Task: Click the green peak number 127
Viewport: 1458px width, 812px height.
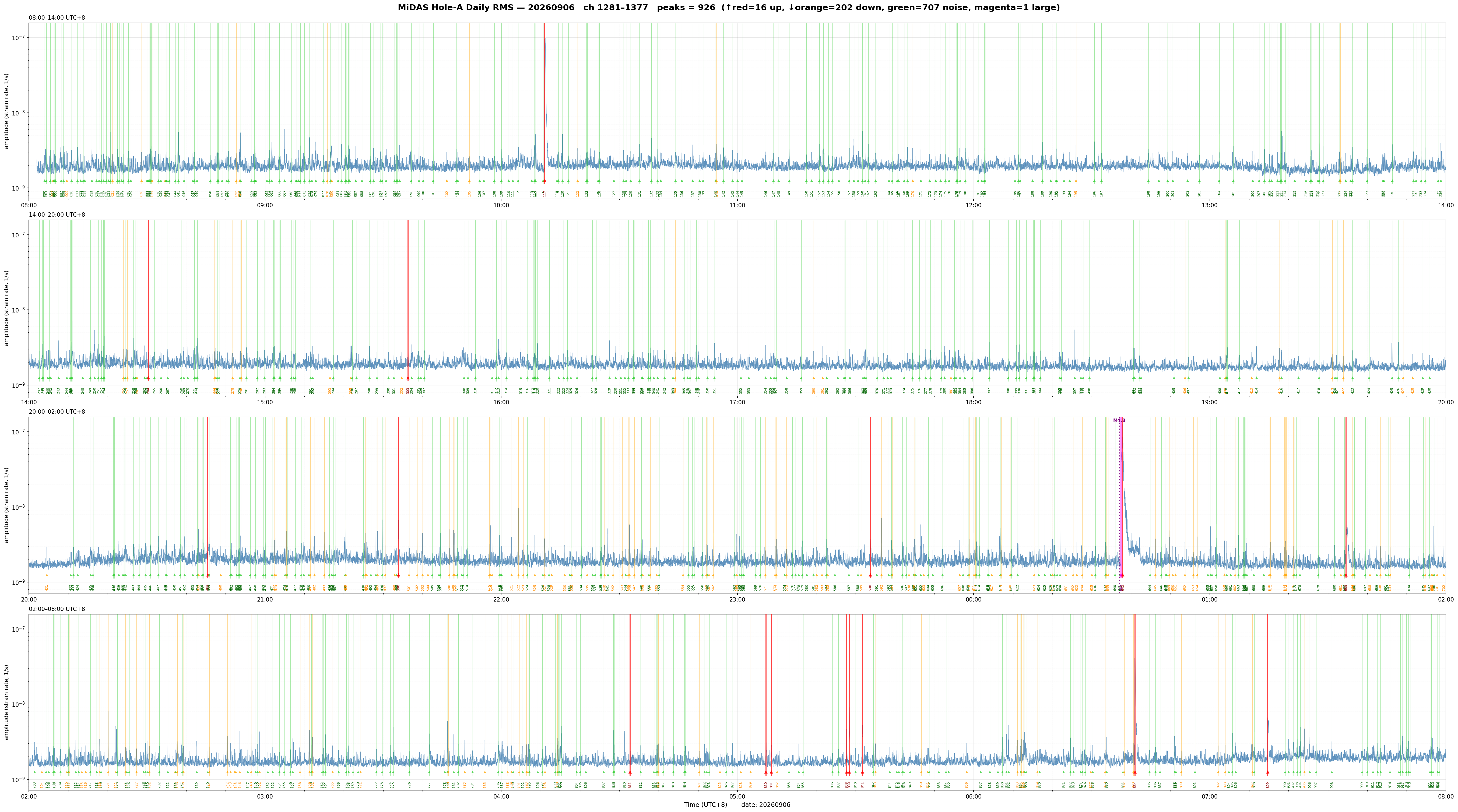Action: pos(614,194)
